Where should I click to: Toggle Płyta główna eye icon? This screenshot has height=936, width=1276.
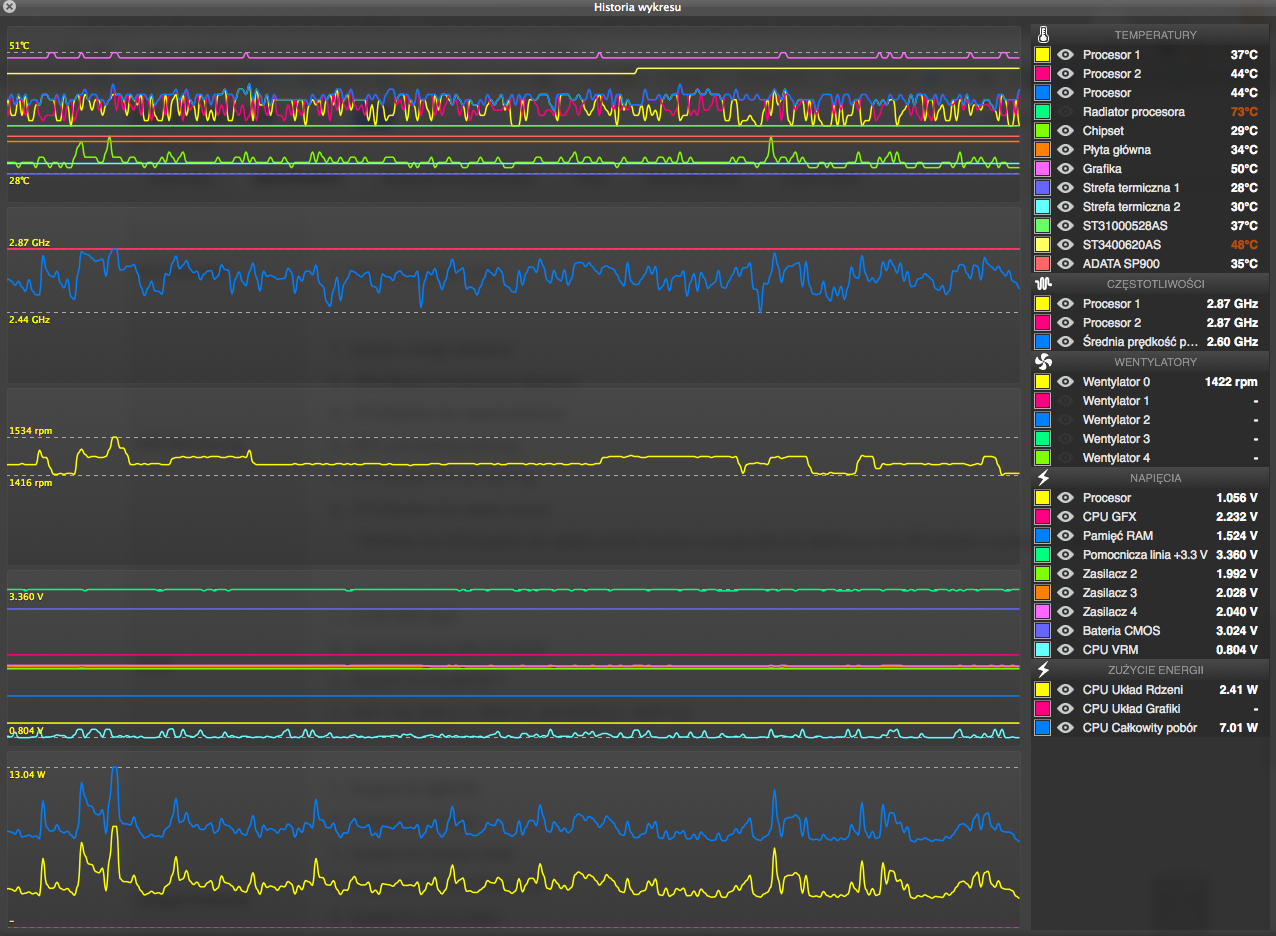click(x=1066, y=150)
